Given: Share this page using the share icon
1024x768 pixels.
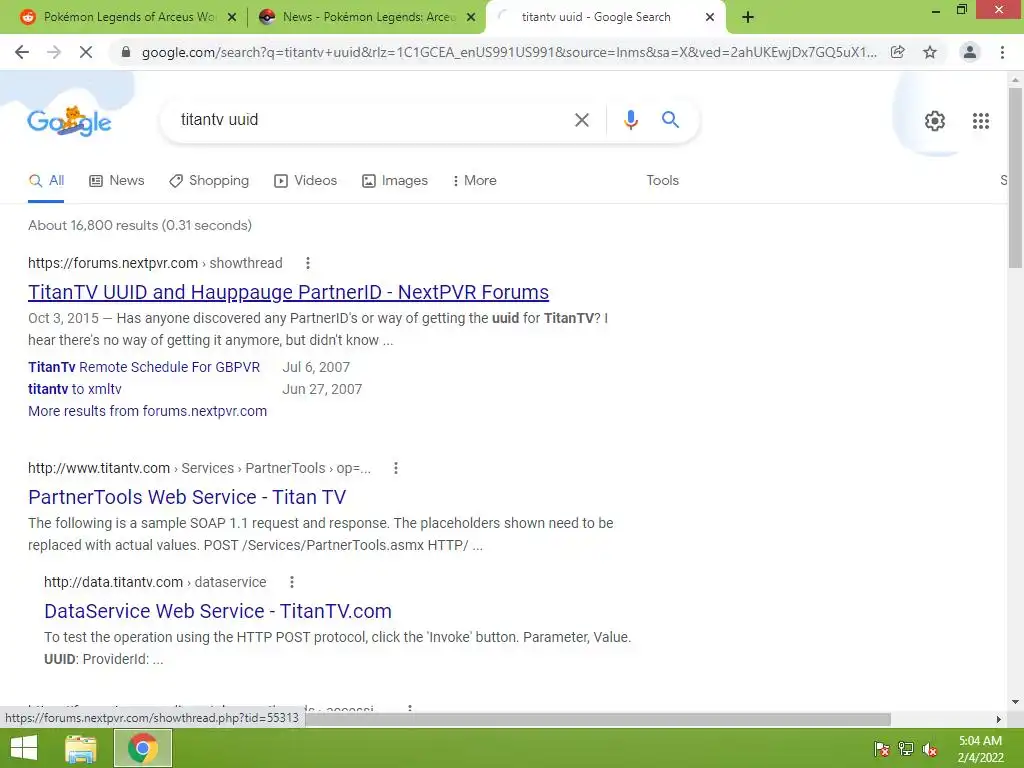Looking at the screenshot, I should 897,52.
